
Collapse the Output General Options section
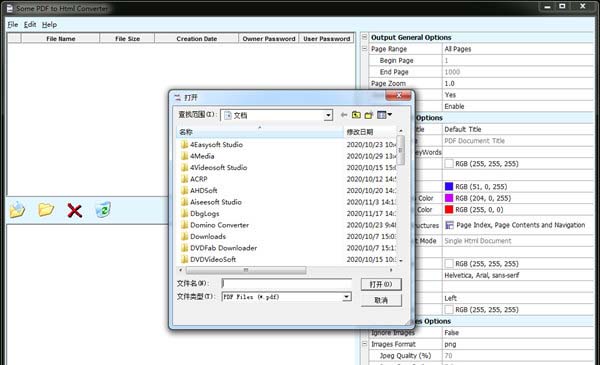[364, 37]
